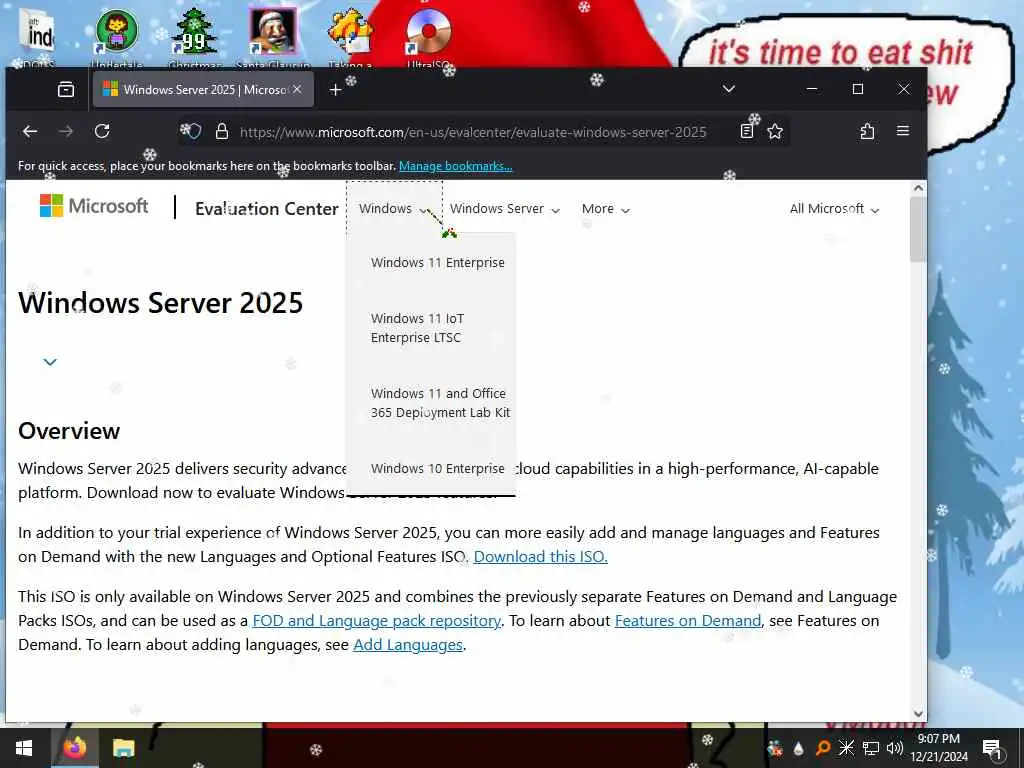The width and height of the screenshot is (1024, 768).
Task: Open the Features on Demand link
Action: pyautogui.click(x=688, y=620)
